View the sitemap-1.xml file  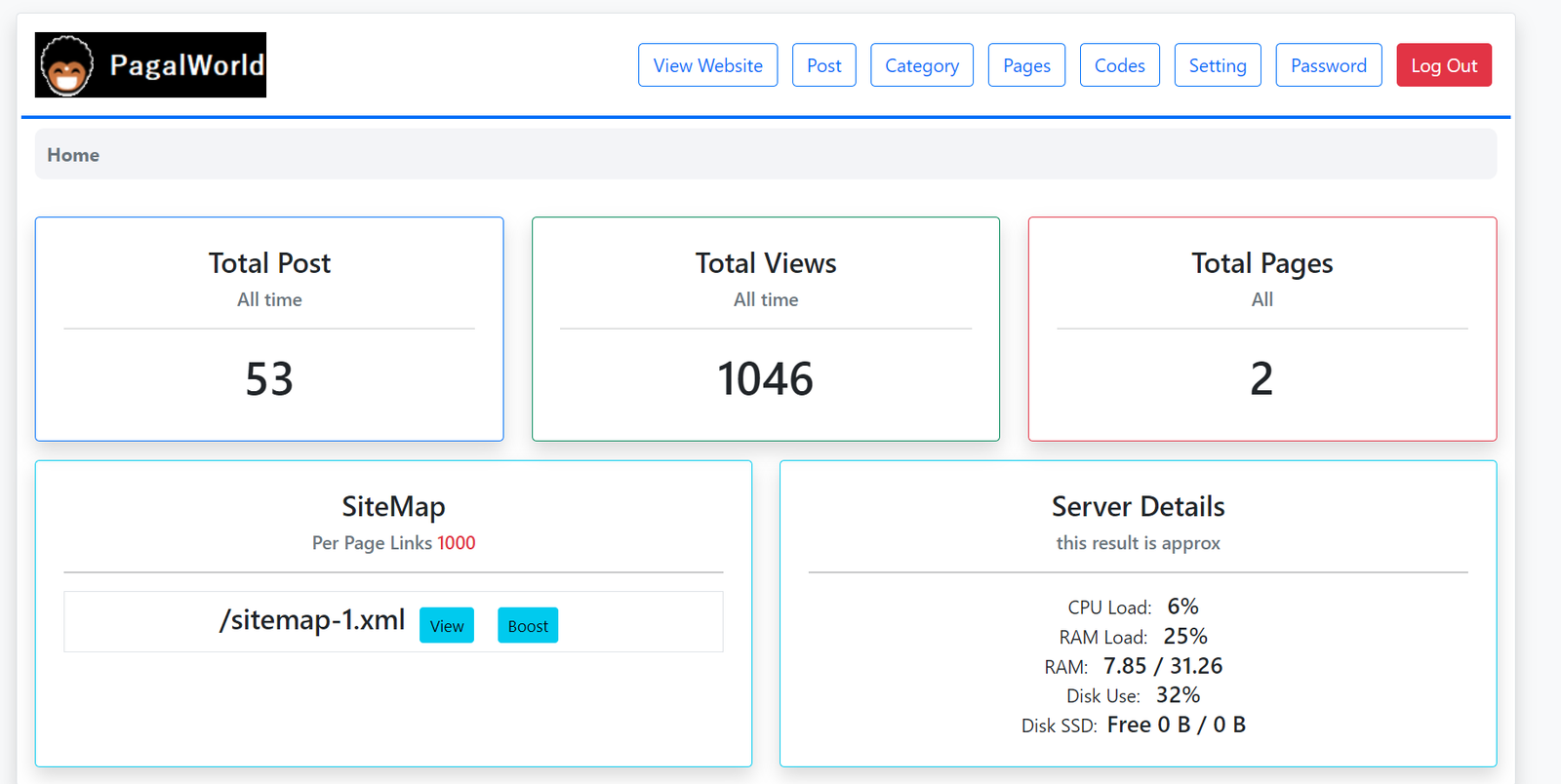tap(447, 626)
